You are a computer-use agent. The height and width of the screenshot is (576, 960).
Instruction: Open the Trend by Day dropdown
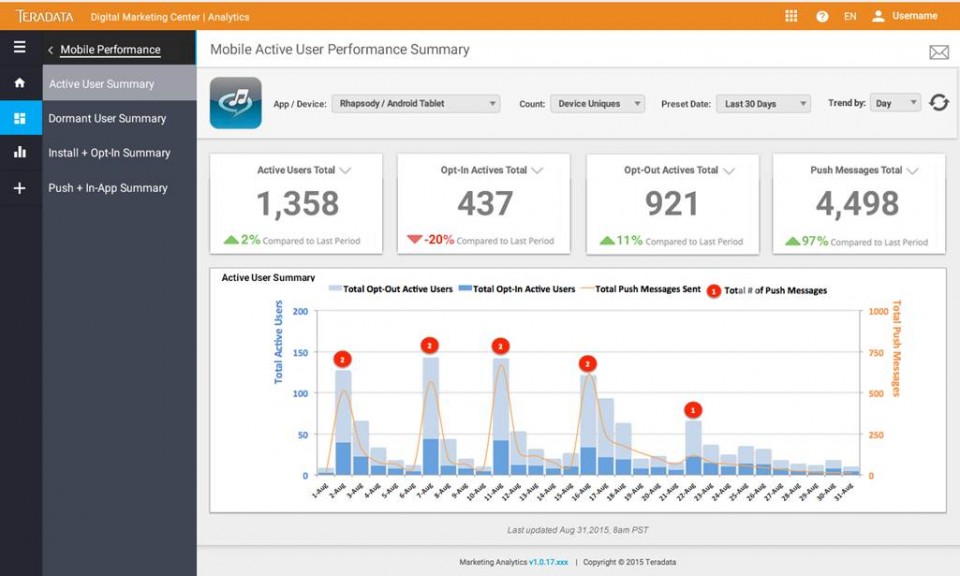895,103
